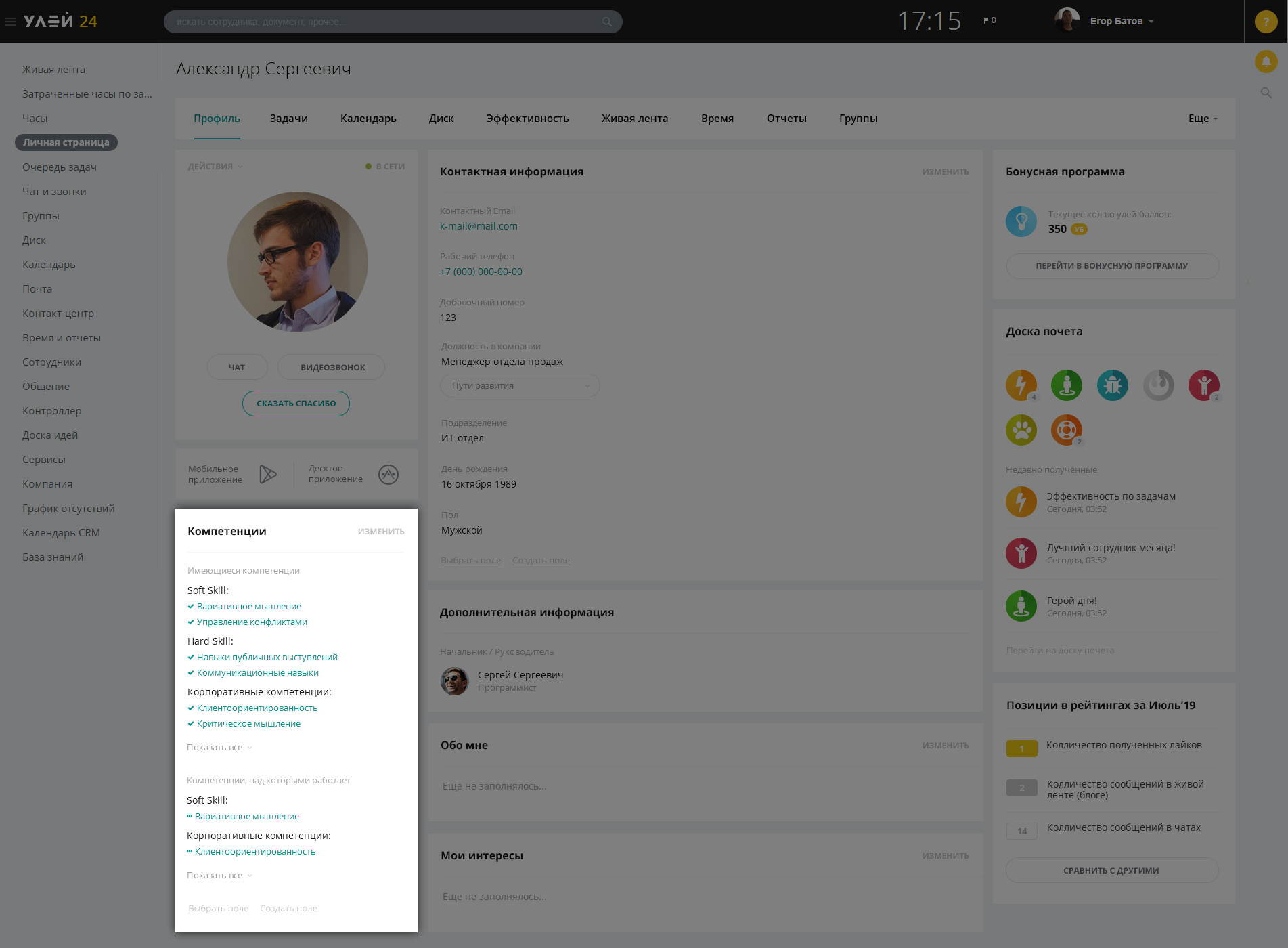Open Живая лента in left sidebar
The image size is (1288, 948).
(x=53, y=70)
